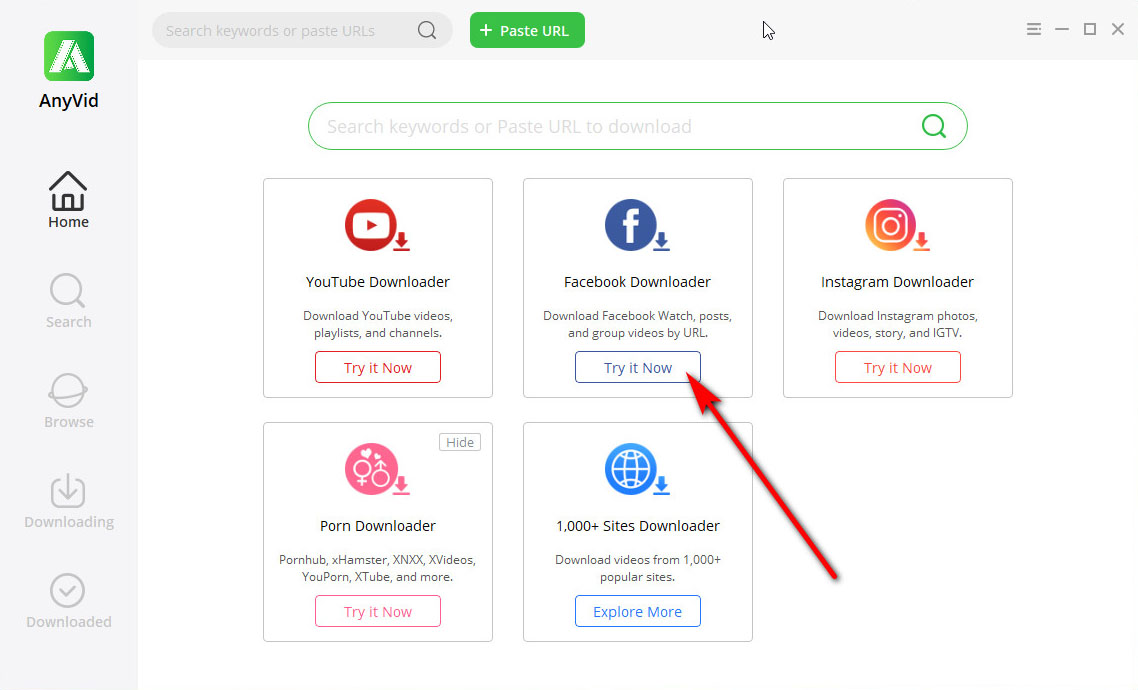Click the YouTube Downloader icon

coord(377,226)
